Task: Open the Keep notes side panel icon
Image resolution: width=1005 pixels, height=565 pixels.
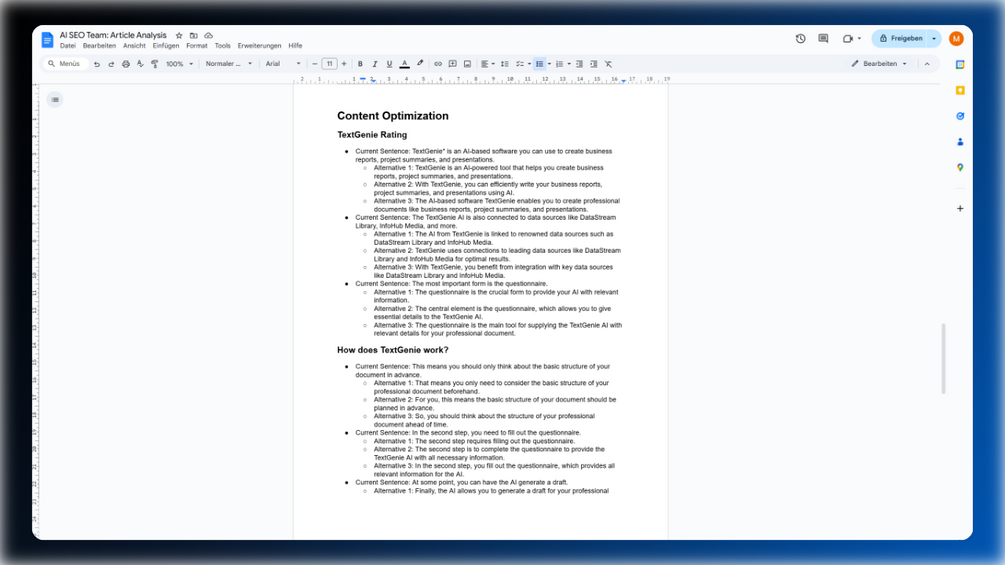Action: point(960,90)
